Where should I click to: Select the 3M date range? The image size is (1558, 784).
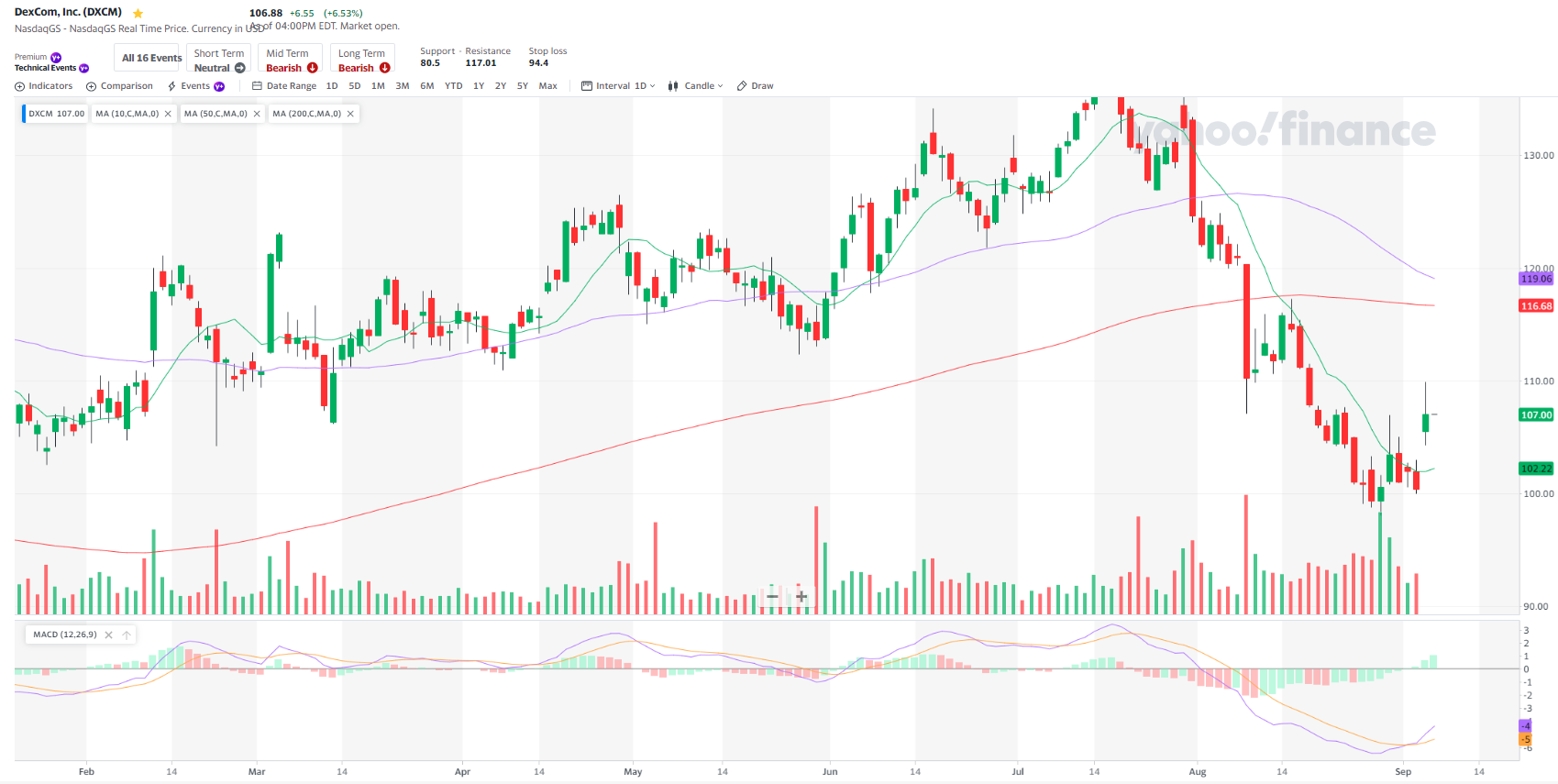(403, 86)
